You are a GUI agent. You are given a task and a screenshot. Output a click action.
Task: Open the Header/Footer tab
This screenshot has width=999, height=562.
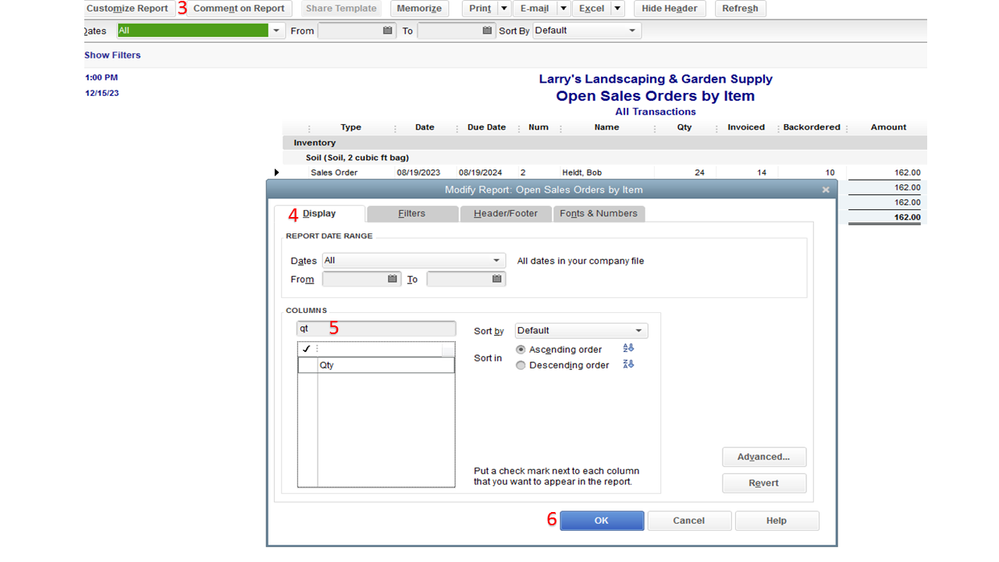click(x=505, y=213)
